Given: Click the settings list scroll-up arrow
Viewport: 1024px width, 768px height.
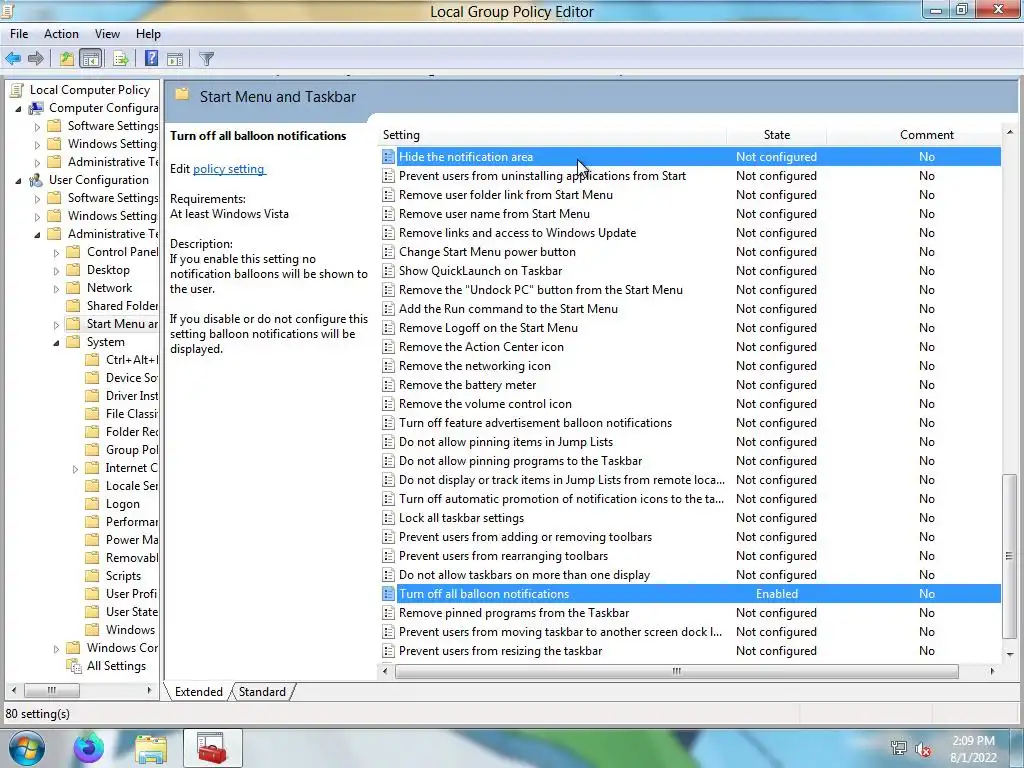Looking at the screenshot, I should click(1009, 133).
